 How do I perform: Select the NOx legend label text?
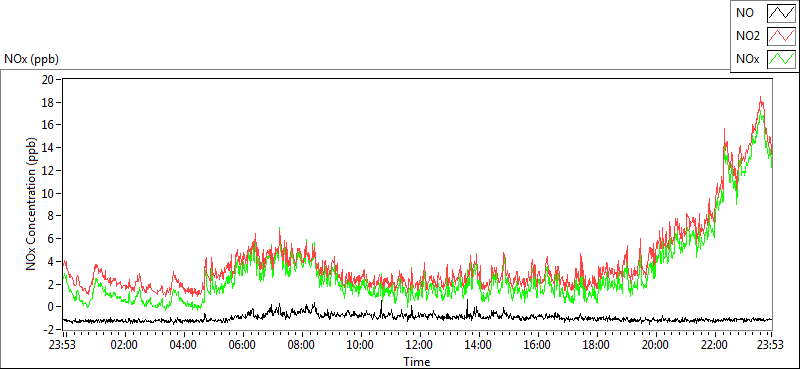[x=747, y=60]
